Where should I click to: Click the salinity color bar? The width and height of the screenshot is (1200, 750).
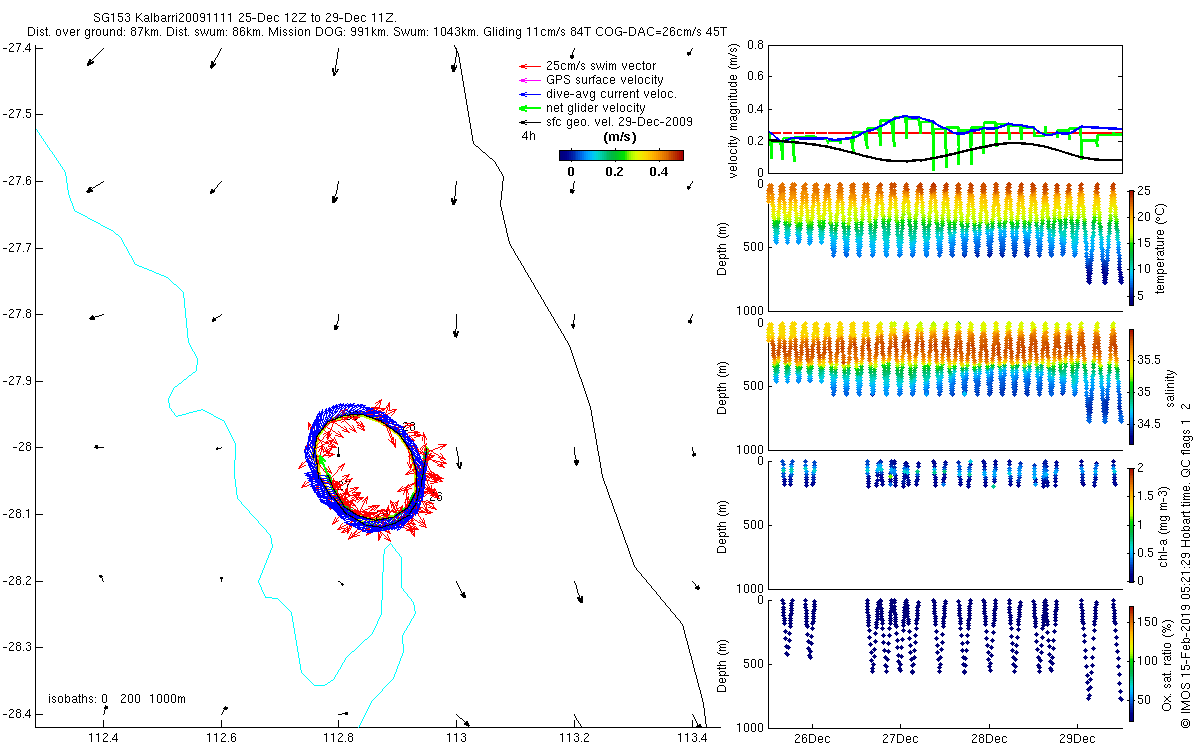[x=1130, y=386]
